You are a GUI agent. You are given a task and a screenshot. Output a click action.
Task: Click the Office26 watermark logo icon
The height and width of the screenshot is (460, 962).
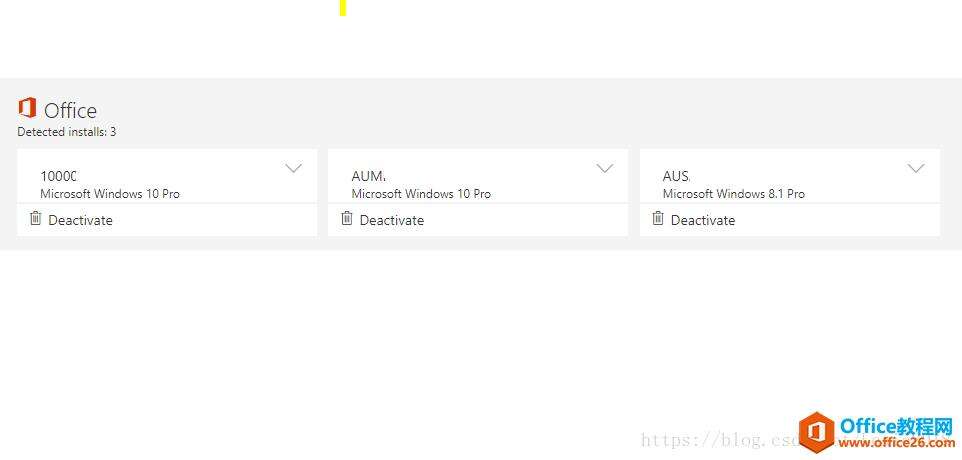pyautogui.click(x=817, y=432)
